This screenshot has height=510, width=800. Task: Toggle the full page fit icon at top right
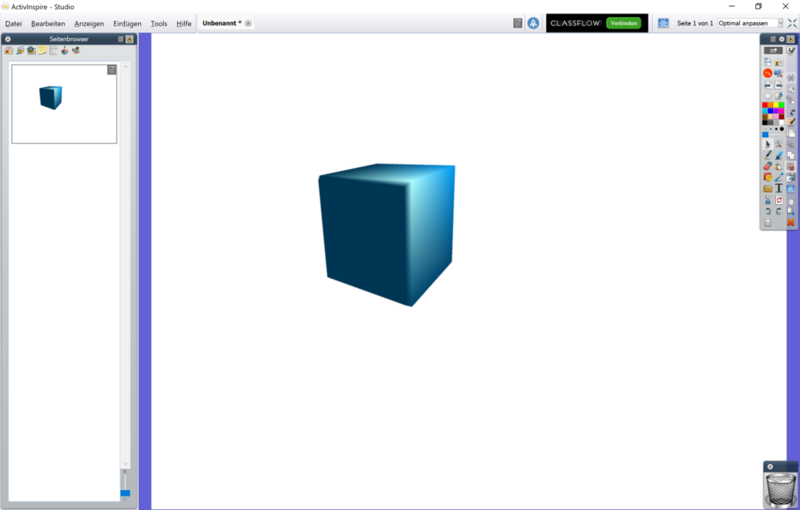pyautogui.click(x=792, y=23)
